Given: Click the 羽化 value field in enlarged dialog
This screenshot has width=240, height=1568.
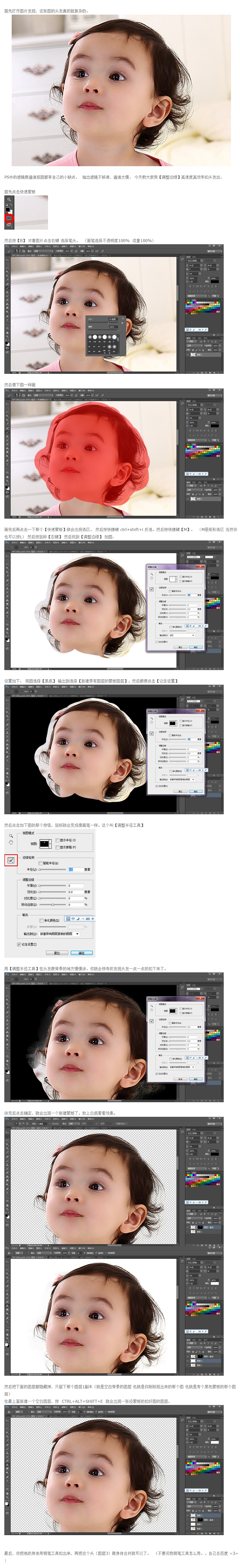Looking at the screenshot, I should 76,892.
